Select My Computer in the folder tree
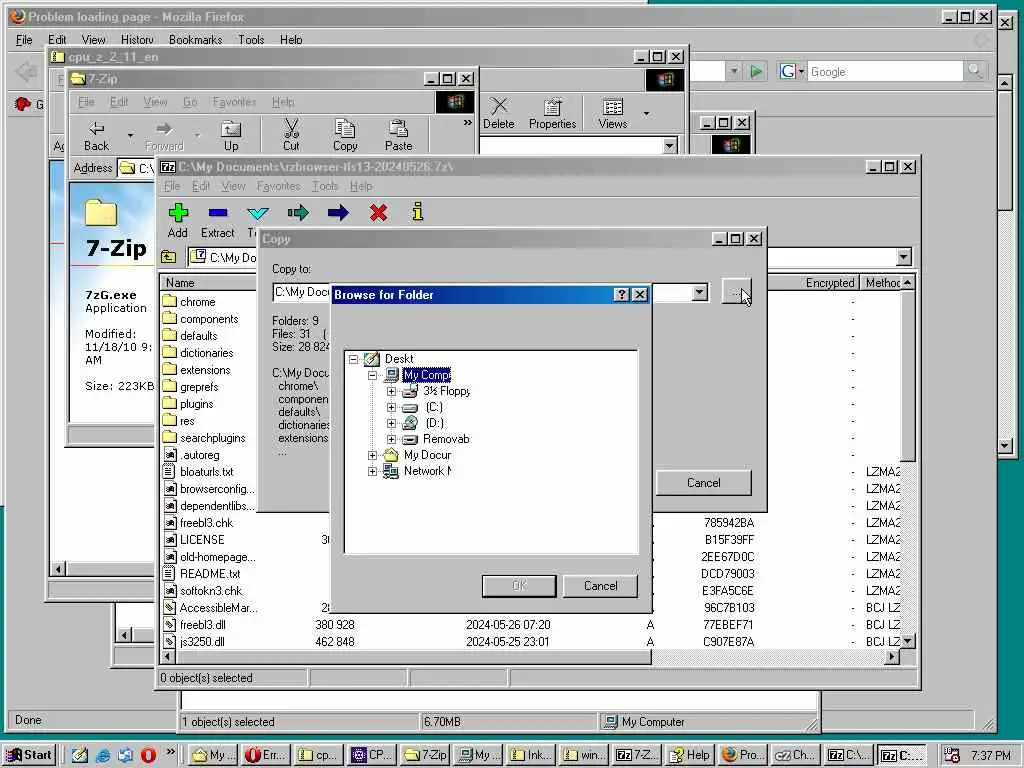 point(426,376)
